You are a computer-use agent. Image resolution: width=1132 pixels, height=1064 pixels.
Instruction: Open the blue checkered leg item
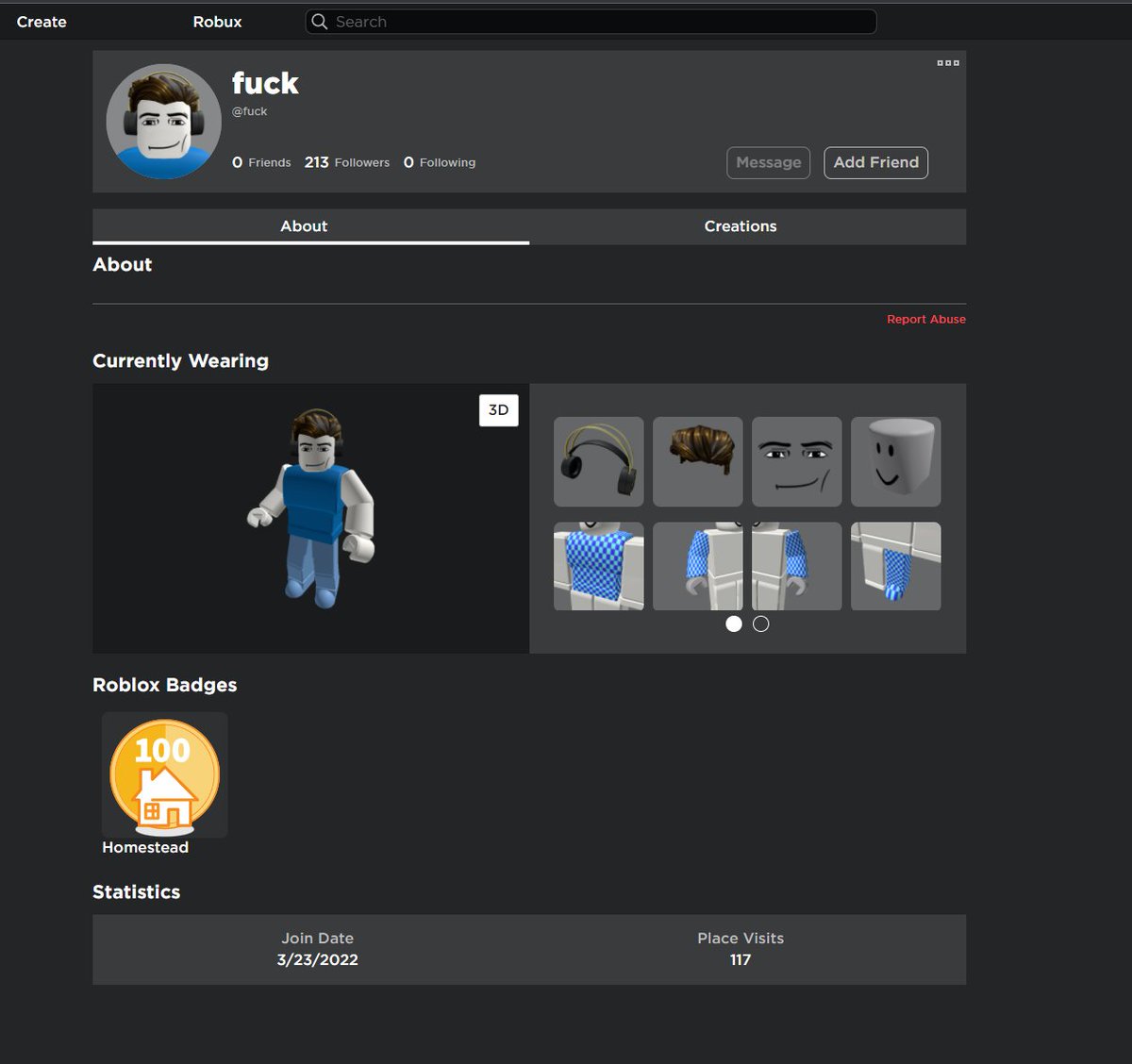[896, 566]
